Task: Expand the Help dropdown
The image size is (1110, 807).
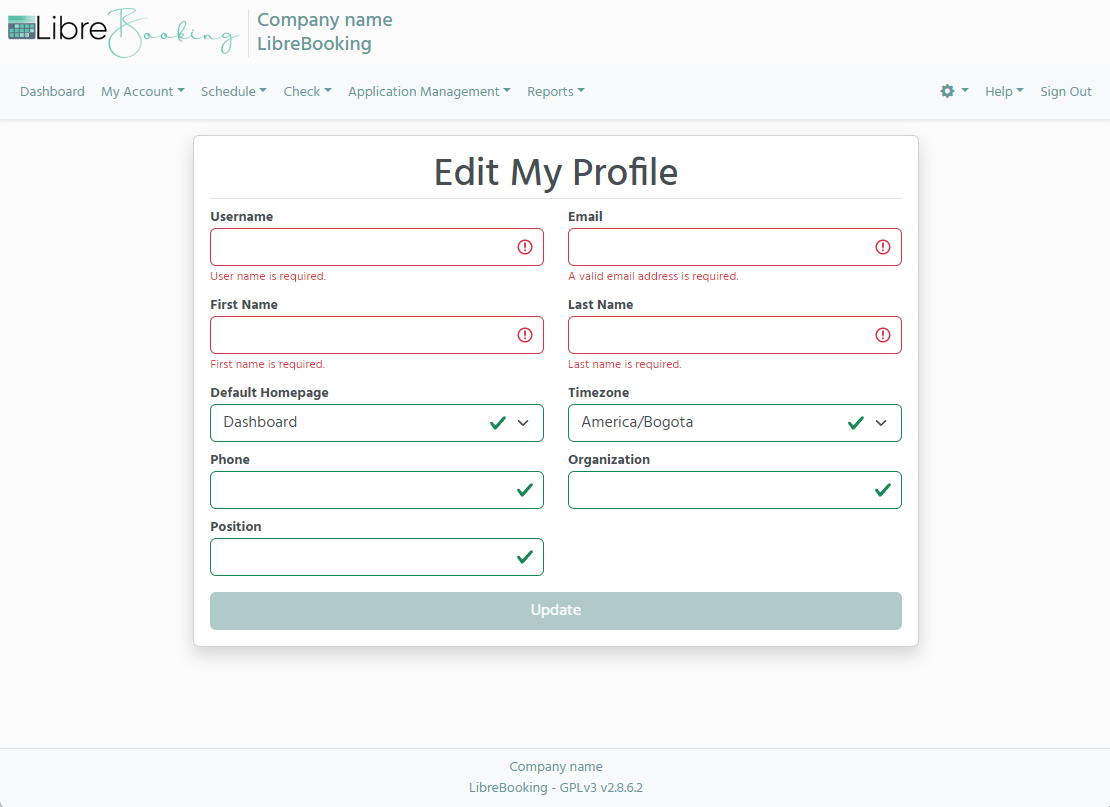Action: (1004, 91)
